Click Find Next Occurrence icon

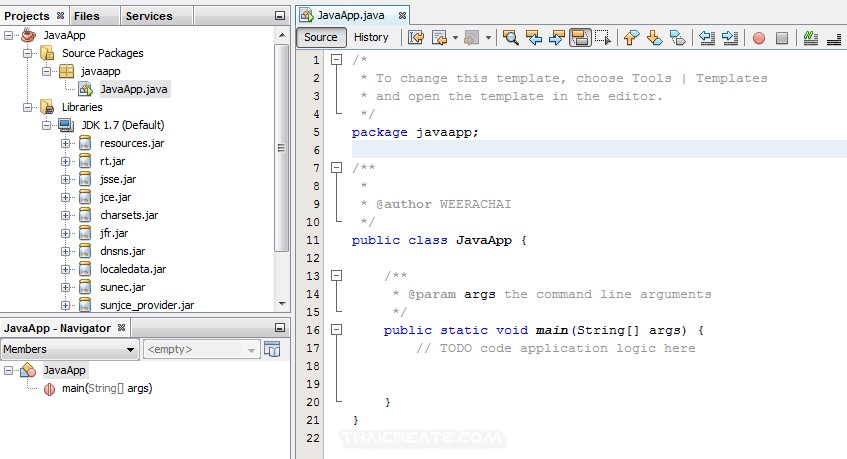[x=557, y=37]
